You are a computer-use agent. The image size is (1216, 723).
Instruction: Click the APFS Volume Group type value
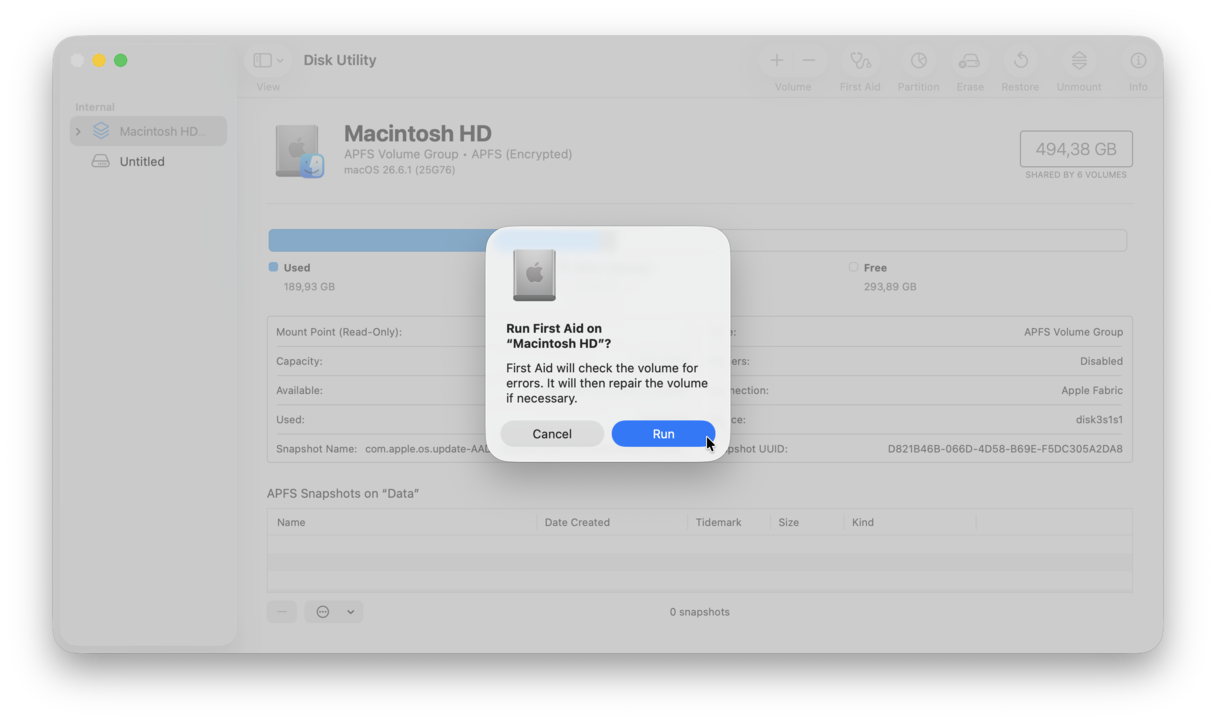[x=1073, y=332]
